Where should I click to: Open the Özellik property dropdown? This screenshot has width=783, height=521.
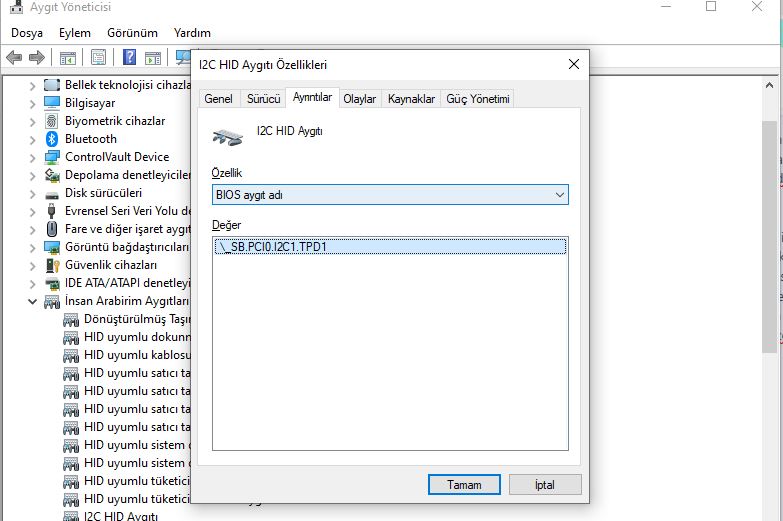(x=390, y=195)
